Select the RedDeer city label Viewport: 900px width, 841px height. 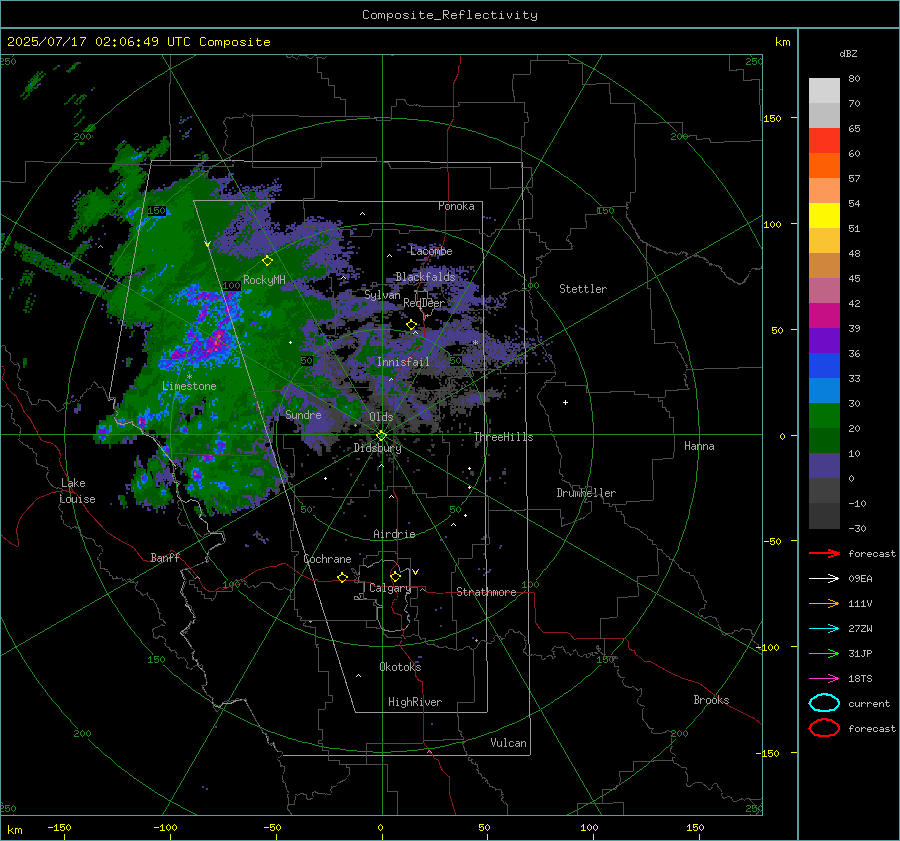click(424, 303)
